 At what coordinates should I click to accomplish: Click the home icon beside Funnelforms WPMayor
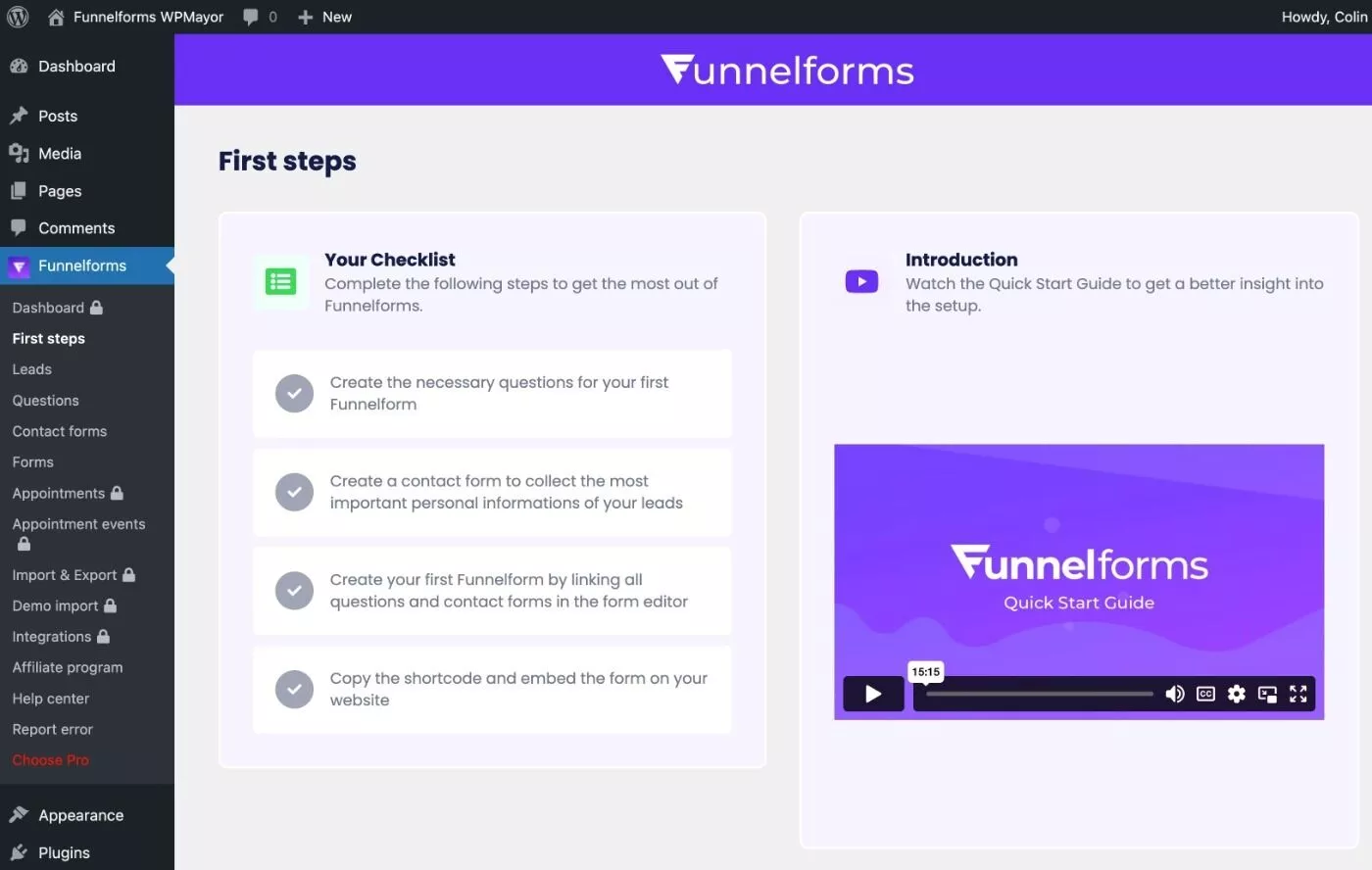[56, 17]
